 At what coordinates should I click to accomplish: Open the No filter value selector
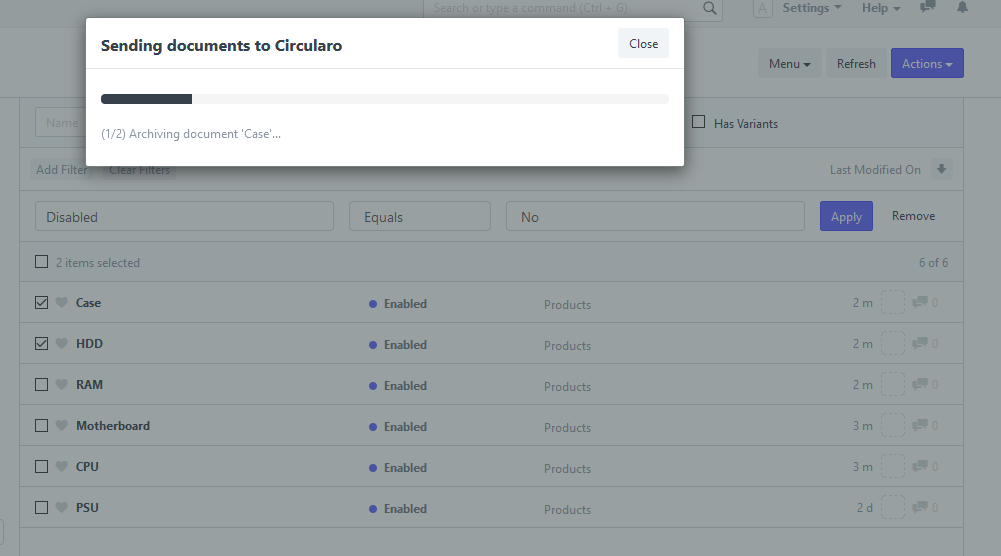[655, 216]
